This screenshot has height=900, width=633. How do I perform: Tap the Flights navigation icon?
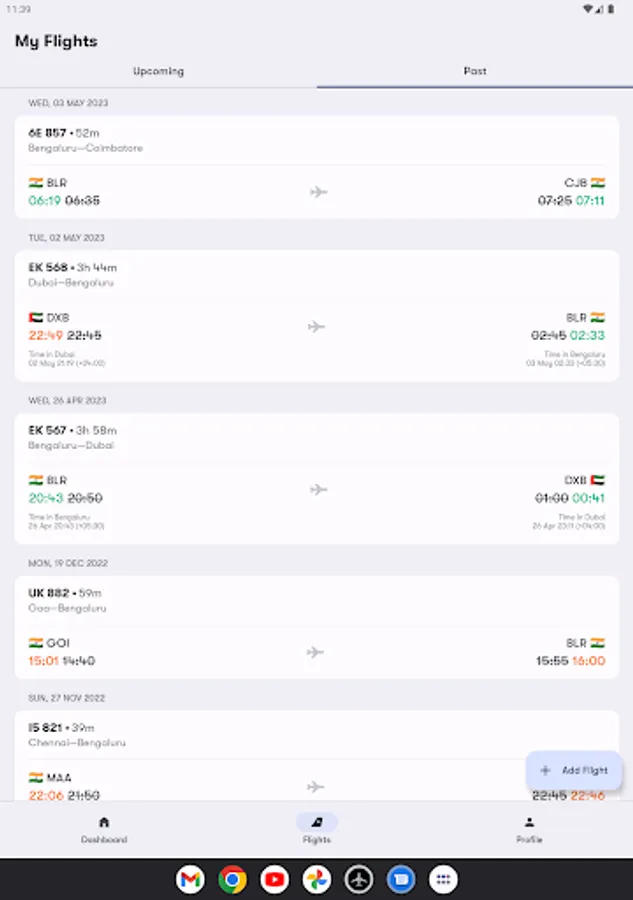point(317,823)
